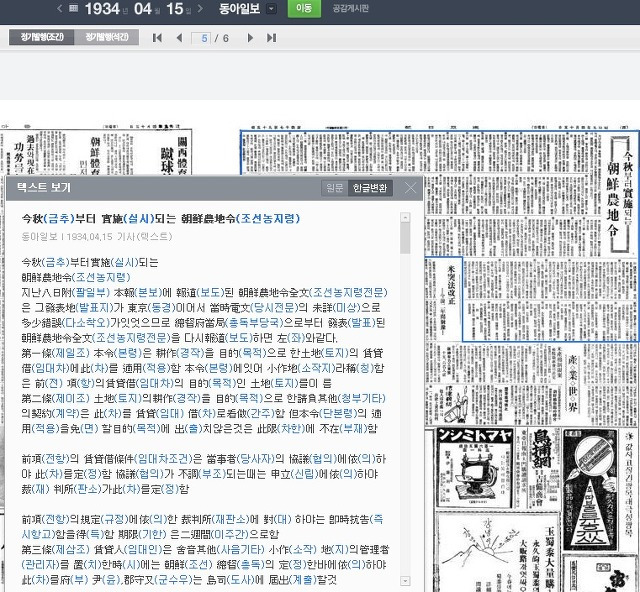Go to the previous page arrow
The height and width of the screenshot is (592, 640).
pyautogui.click(x=180, y=38)
